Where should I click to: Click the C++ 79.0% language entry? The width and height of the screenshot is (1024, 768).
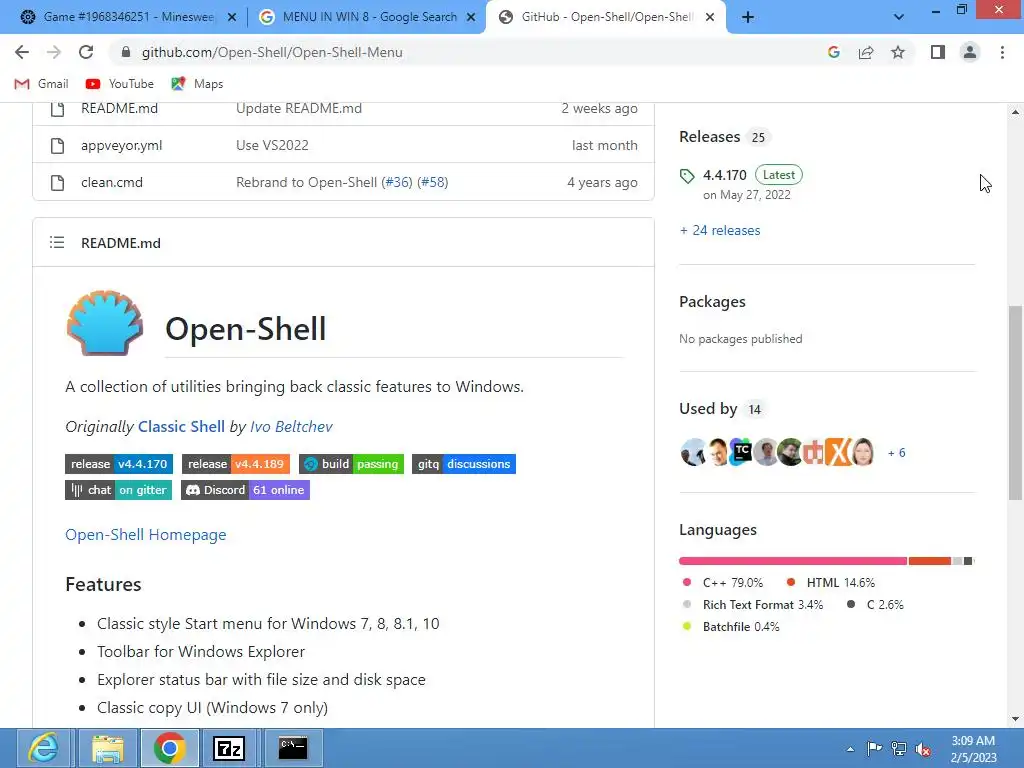(723, 583)
